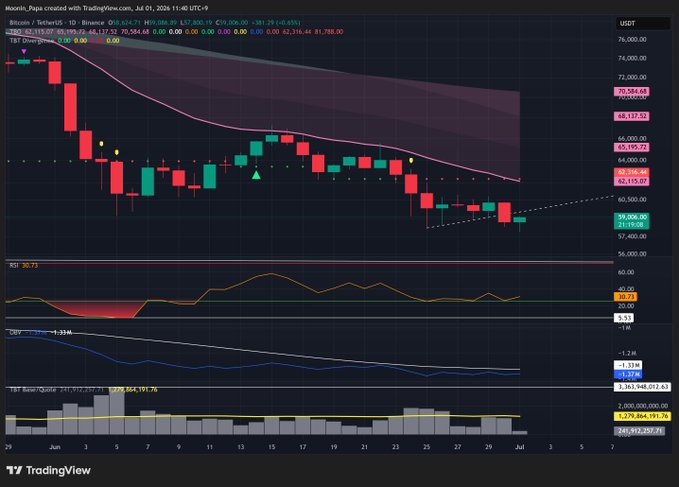Click the 57,400.00 price axis value
The width and height of the screenshot is (679, 487).
click(x=632, y=236)
